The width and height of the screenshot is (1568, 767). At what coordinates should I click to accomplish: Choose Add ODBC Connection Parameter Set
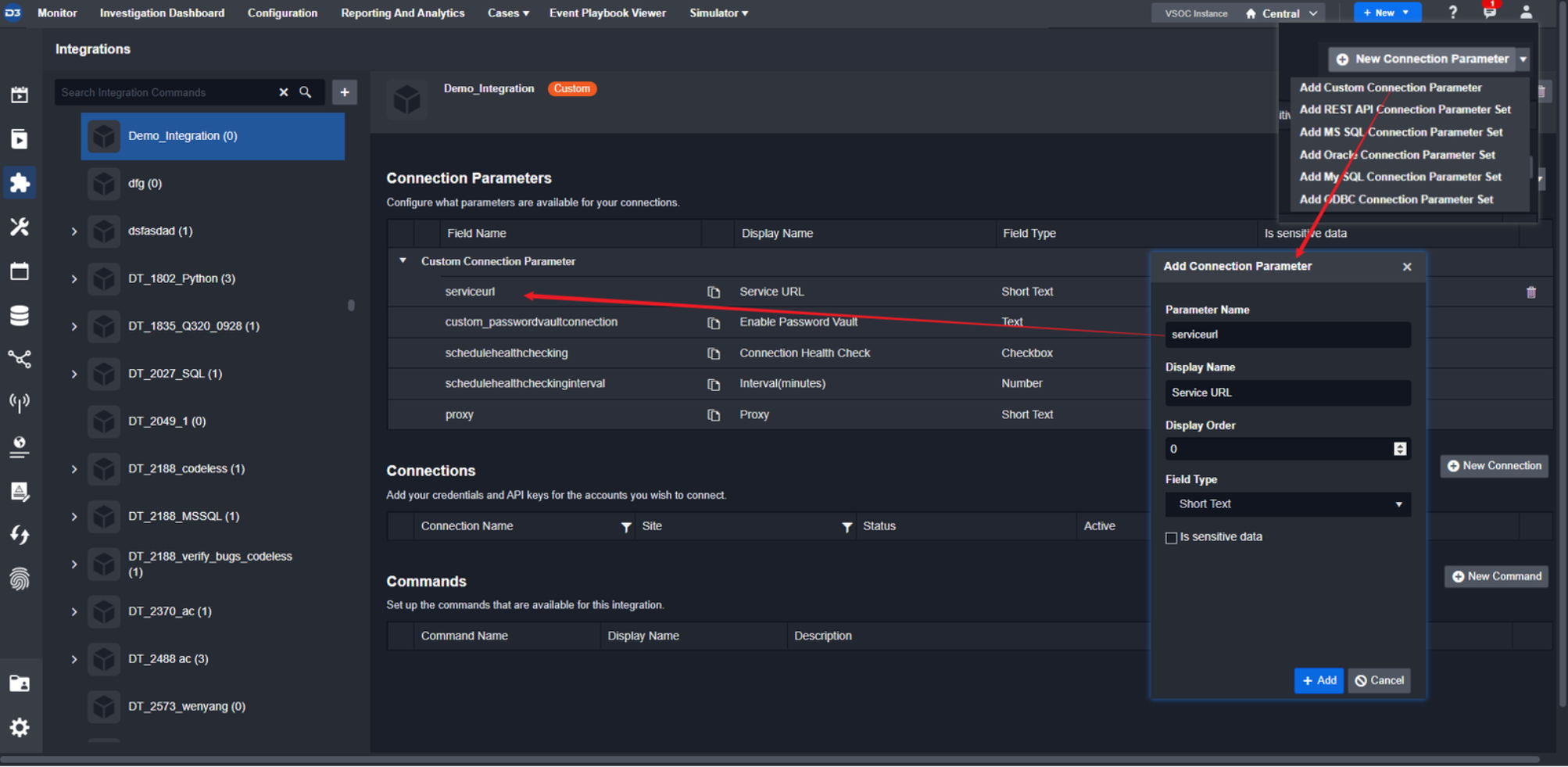click(1396, 199)
